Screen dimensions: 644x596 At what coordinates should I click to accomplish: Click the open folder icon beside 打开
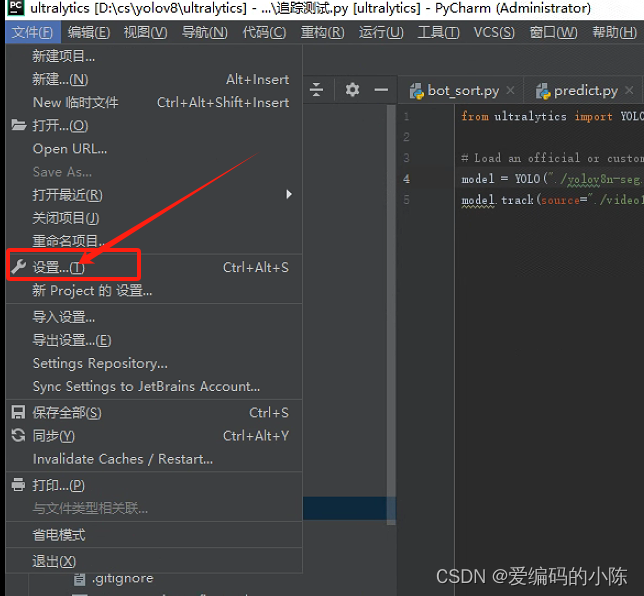tap(18, 125)
